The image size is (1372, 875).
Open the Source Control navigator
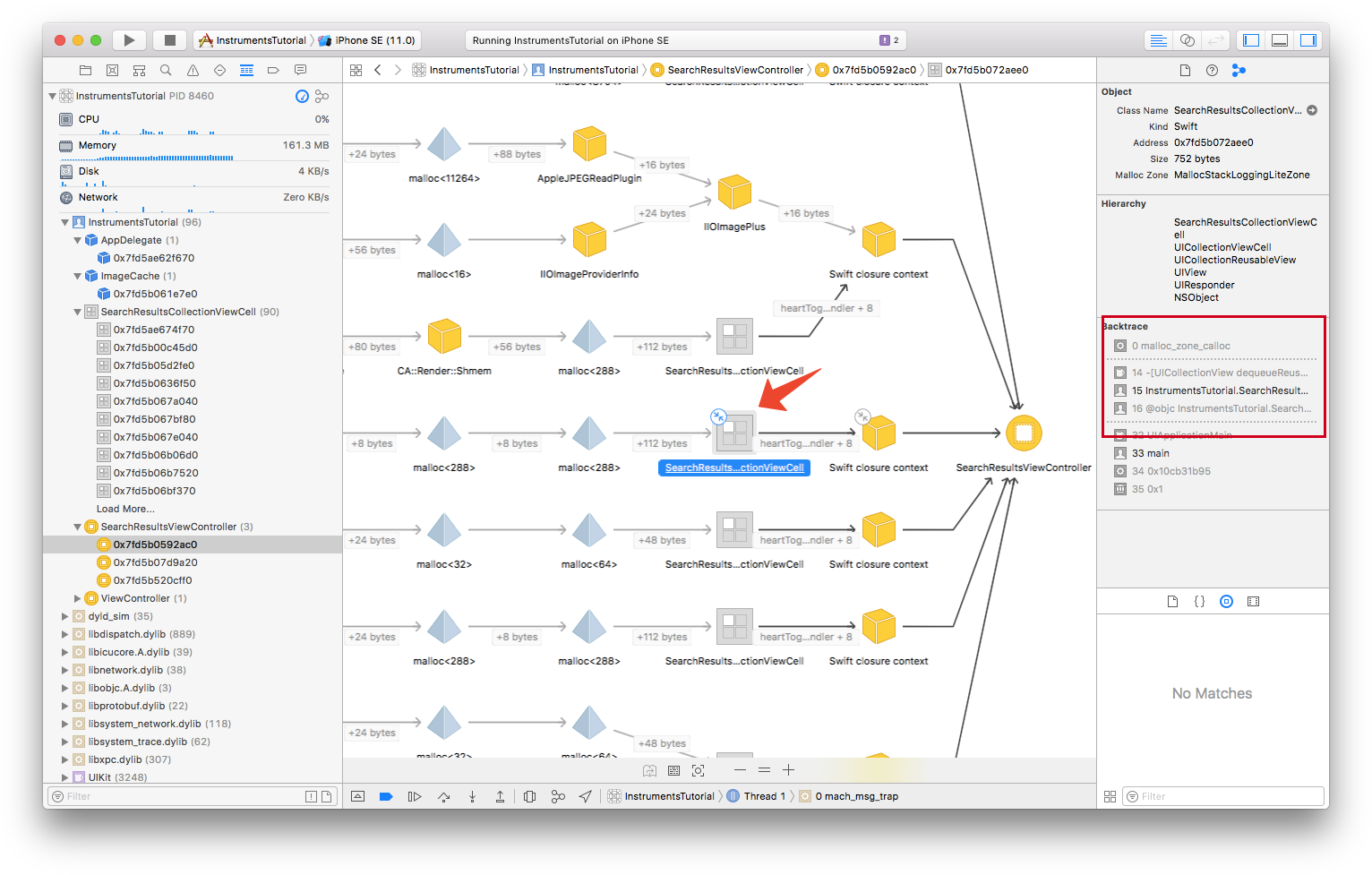(112, 70)
